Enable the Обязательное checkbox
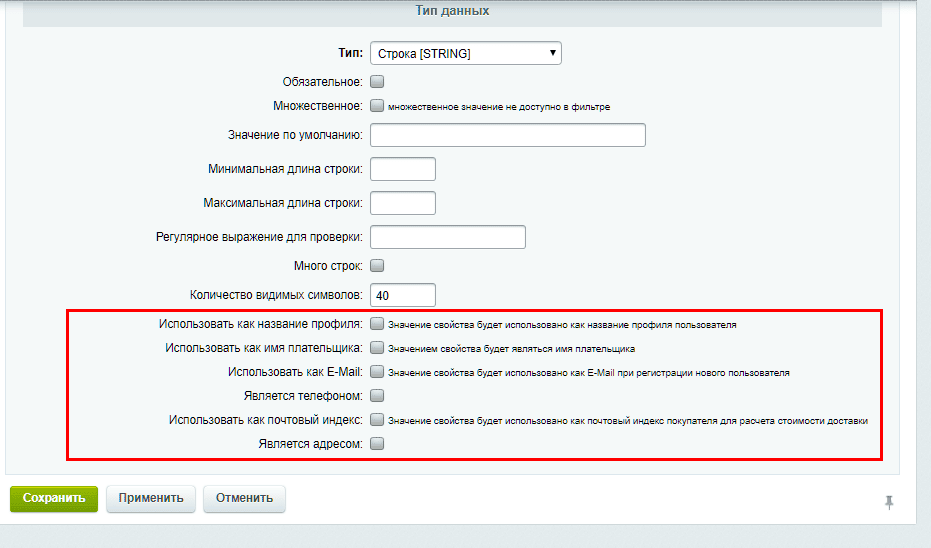Image resolution: width=931 pixels, height=548 pixels. tap(377, 82)
